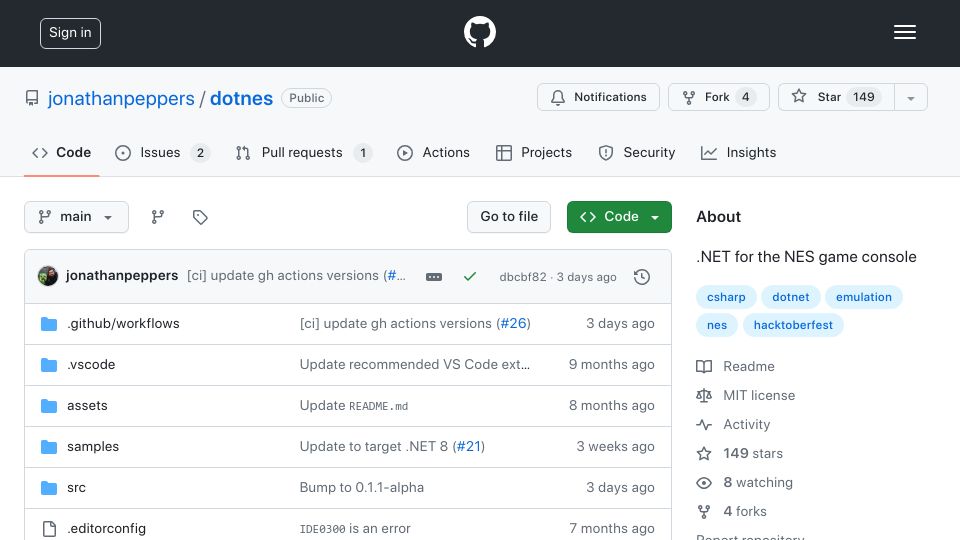
Task: Open the dotnes repository link
Action: (241, 99)
